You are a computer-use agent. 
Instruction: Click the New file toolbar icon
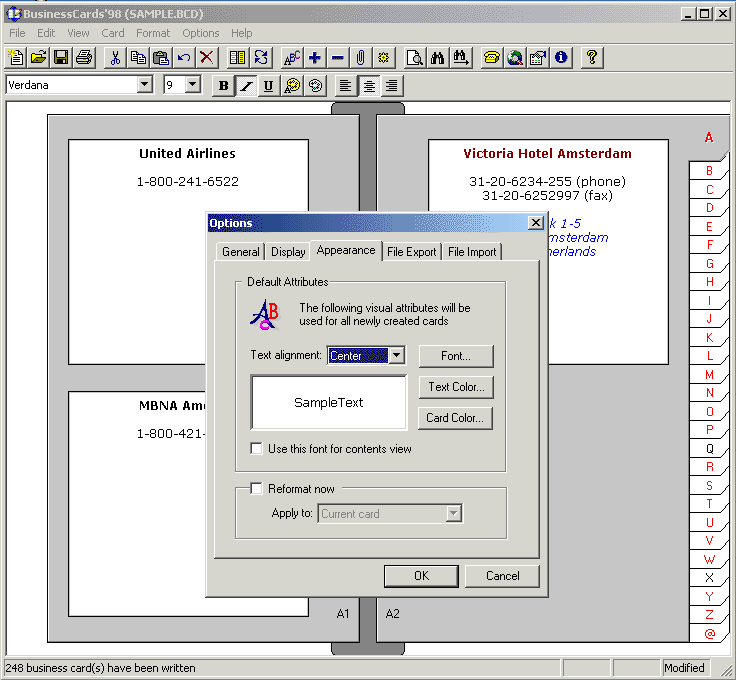(x=16, y=58)
